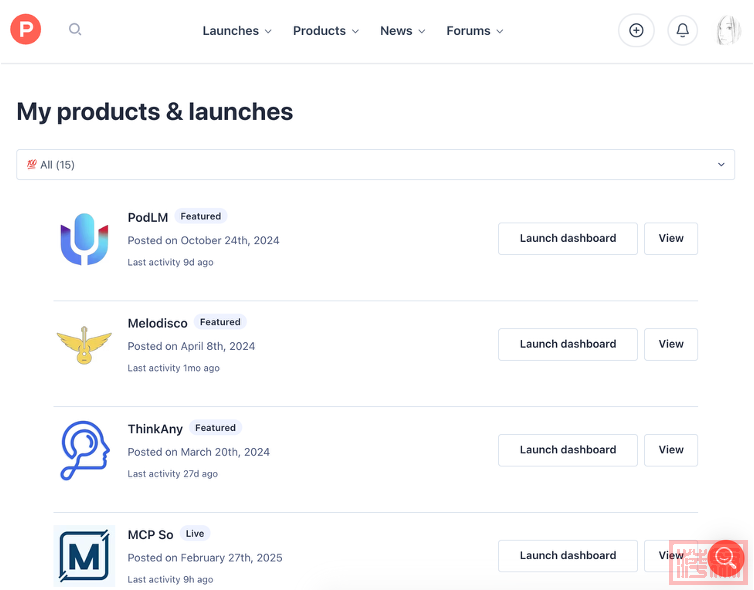Image resolution: width=754 pixels, height=590 pixels.
Task: Click the ThinkAny head logo
Action: [x=84, y=451]
